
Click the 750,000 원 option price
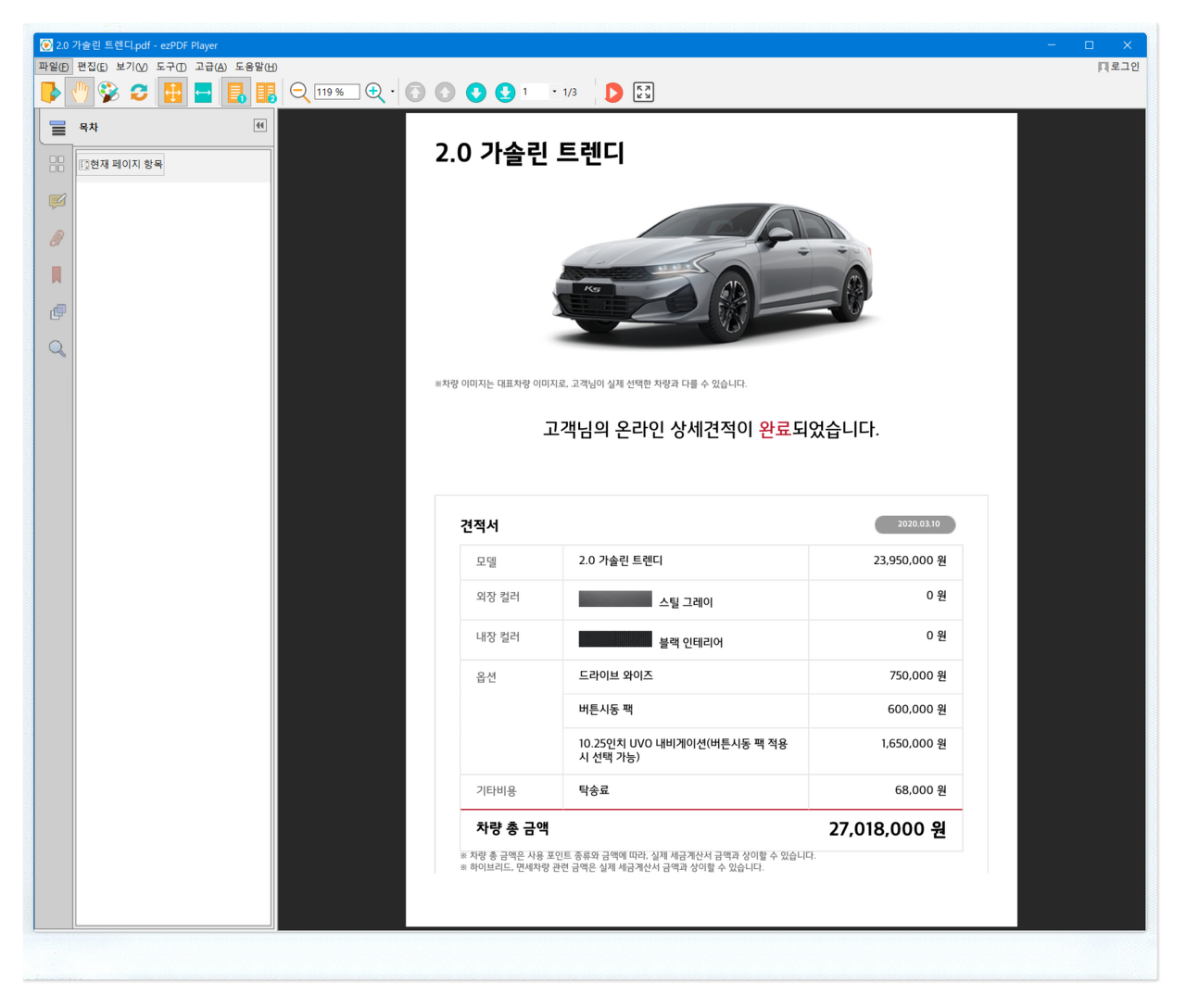point(918,675)
